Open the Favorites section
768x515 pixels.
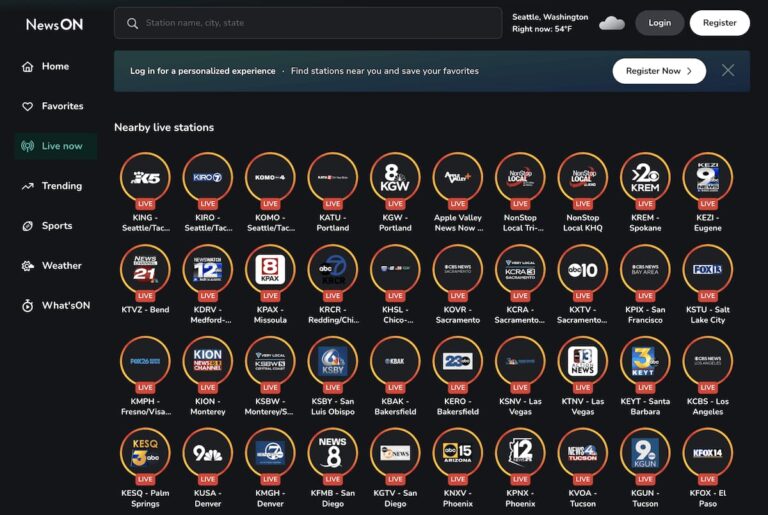click(62, 106)
